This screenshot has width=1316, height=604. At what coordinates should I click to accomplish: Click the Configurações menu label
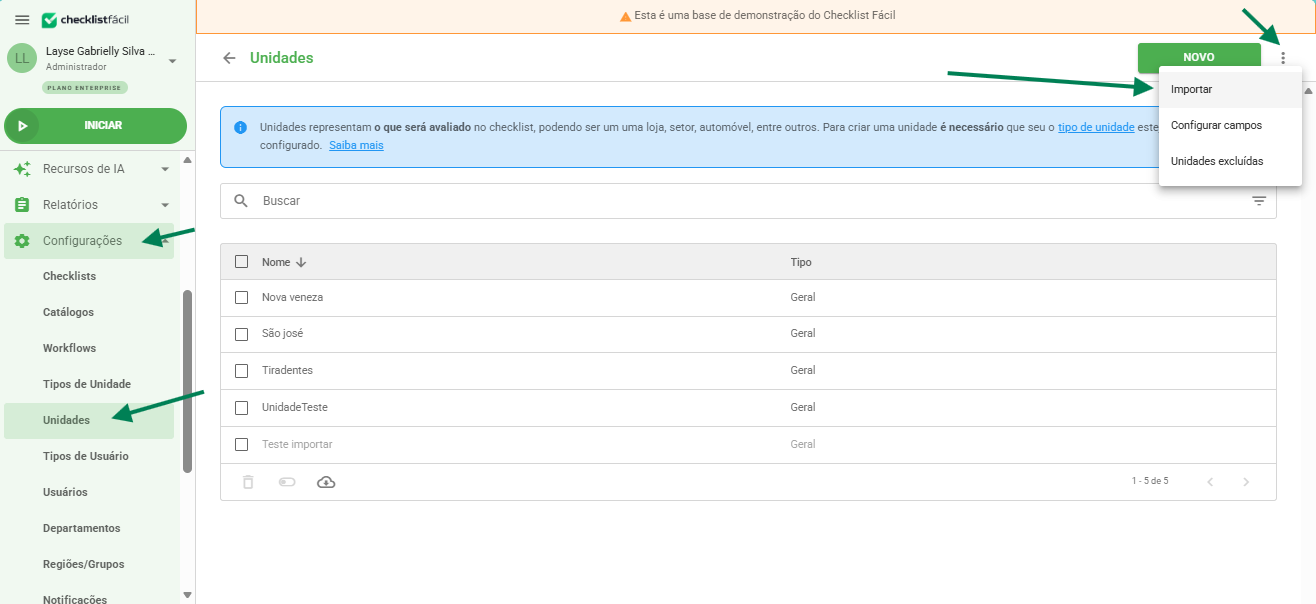82,241
